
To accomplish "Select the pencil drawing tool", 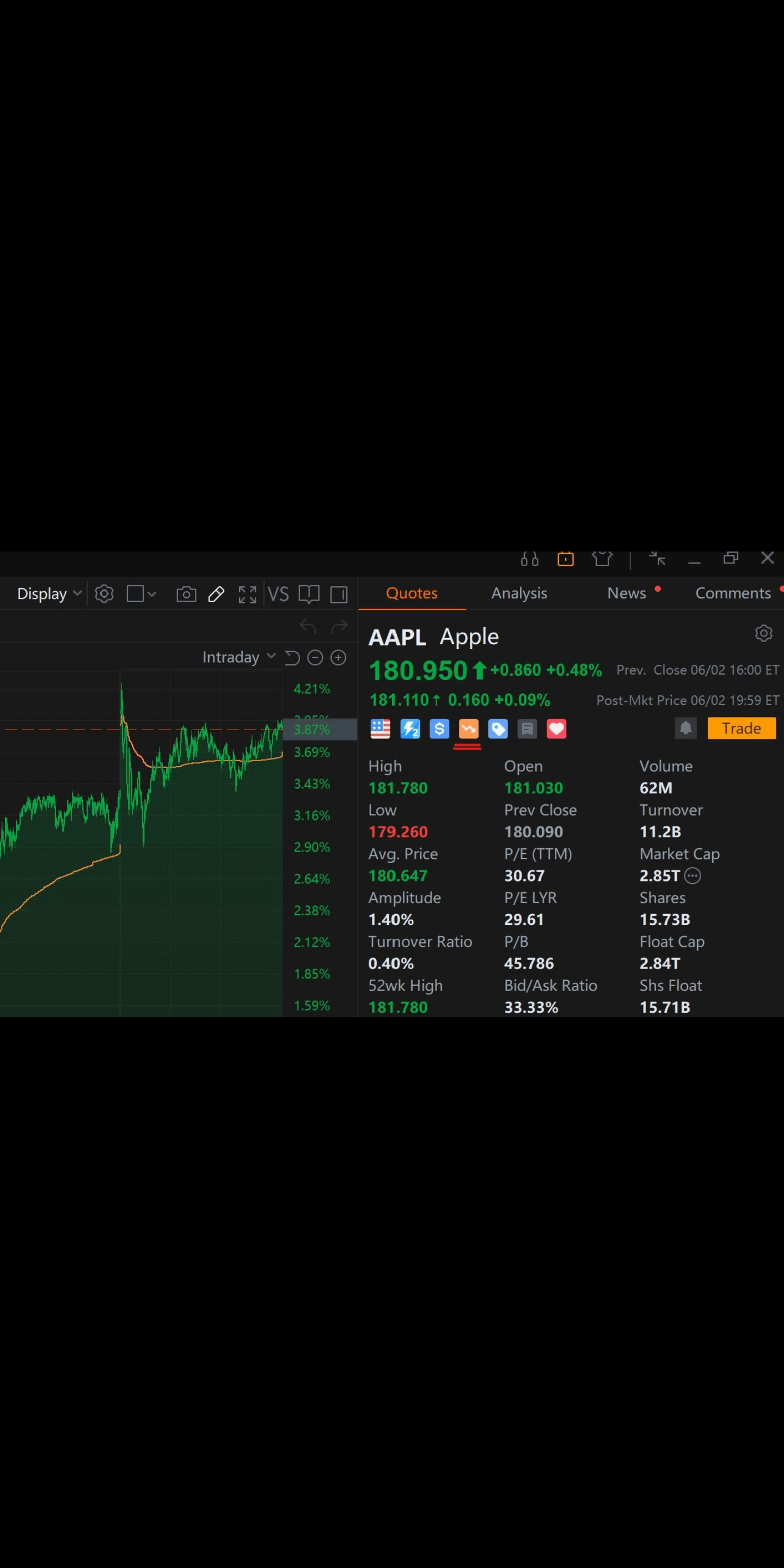I will 216,594.
